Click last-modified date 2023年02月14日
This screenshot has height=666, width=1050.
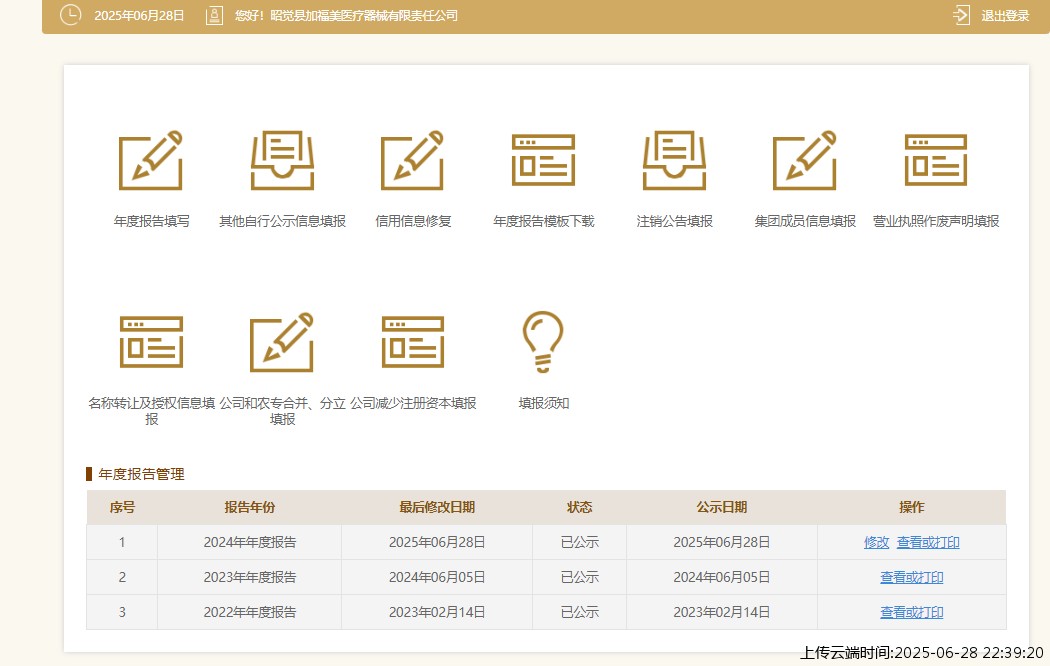(x=437, y=612)
